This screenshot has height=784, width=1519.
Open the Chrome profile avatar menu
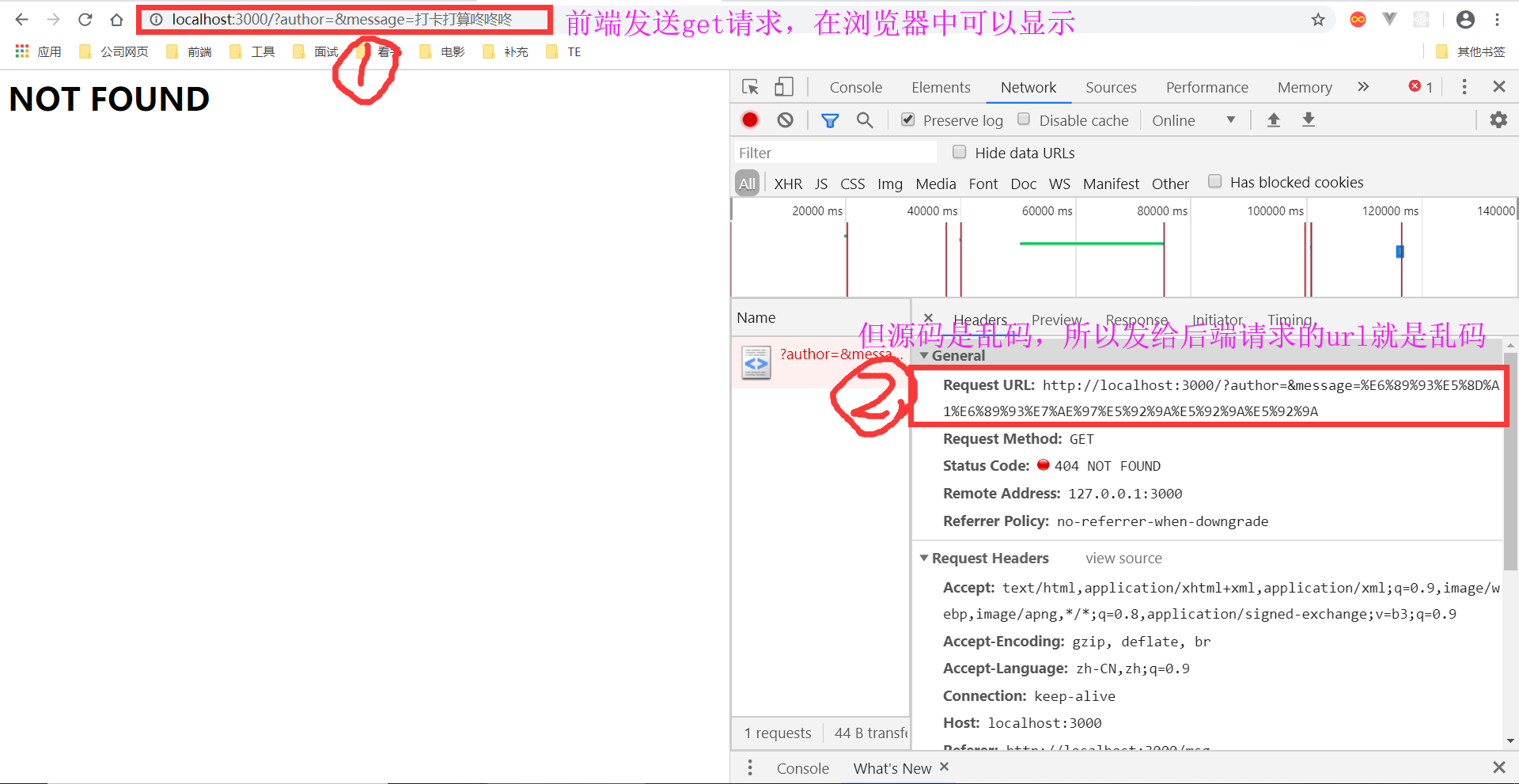1465,20
